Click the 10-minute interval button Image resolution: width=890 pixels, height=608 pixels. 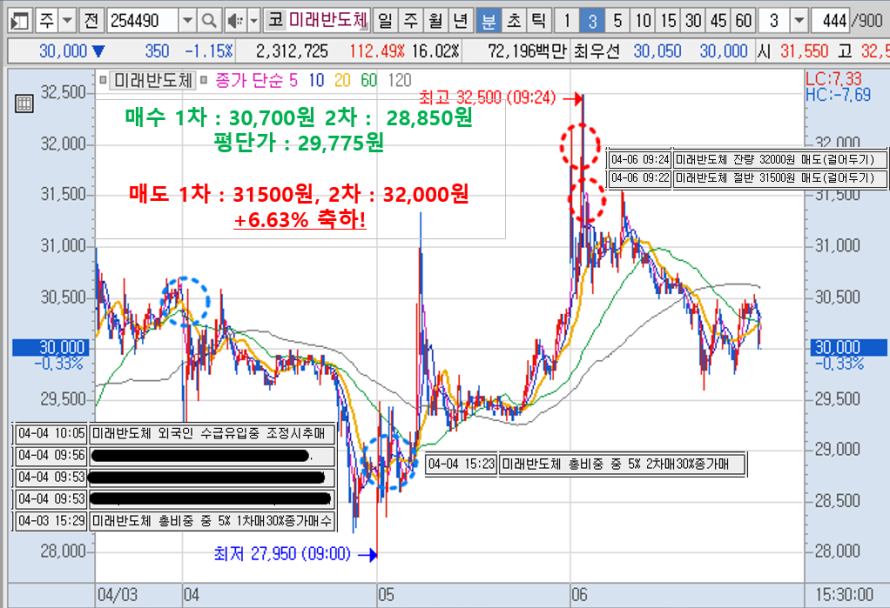click(x=642, y=20)
